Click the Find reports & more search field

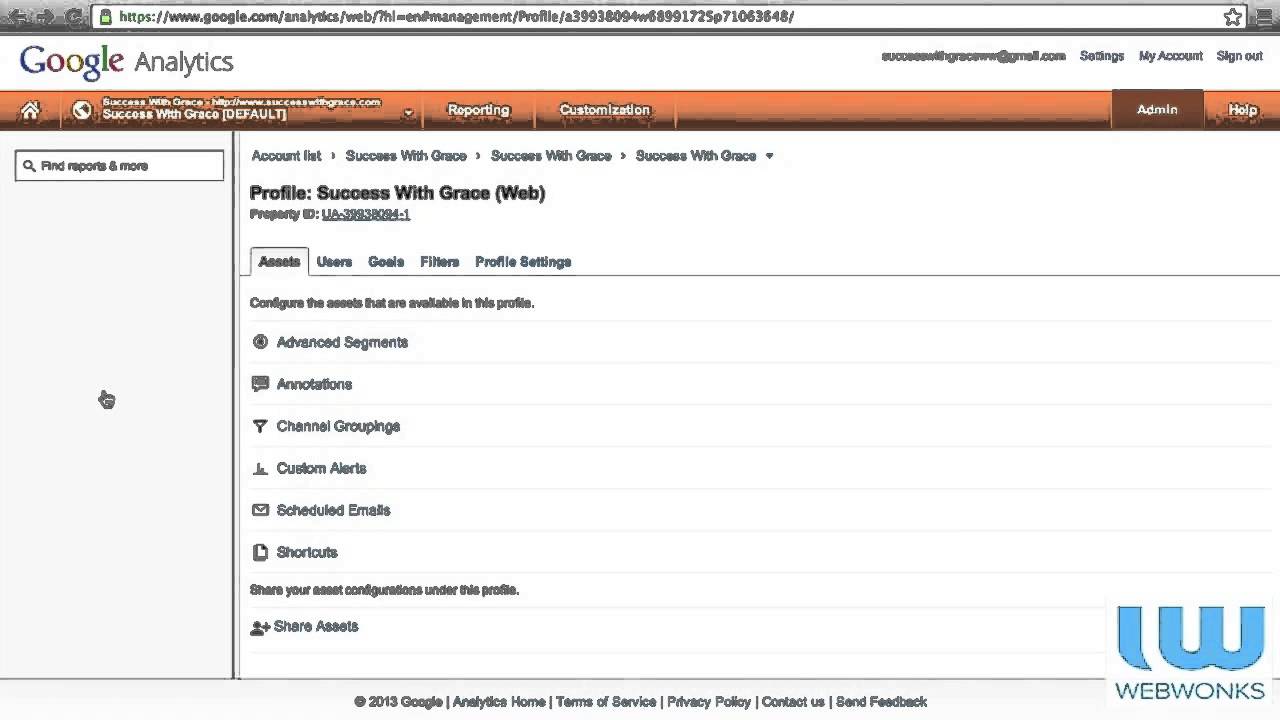click(119, 166)
